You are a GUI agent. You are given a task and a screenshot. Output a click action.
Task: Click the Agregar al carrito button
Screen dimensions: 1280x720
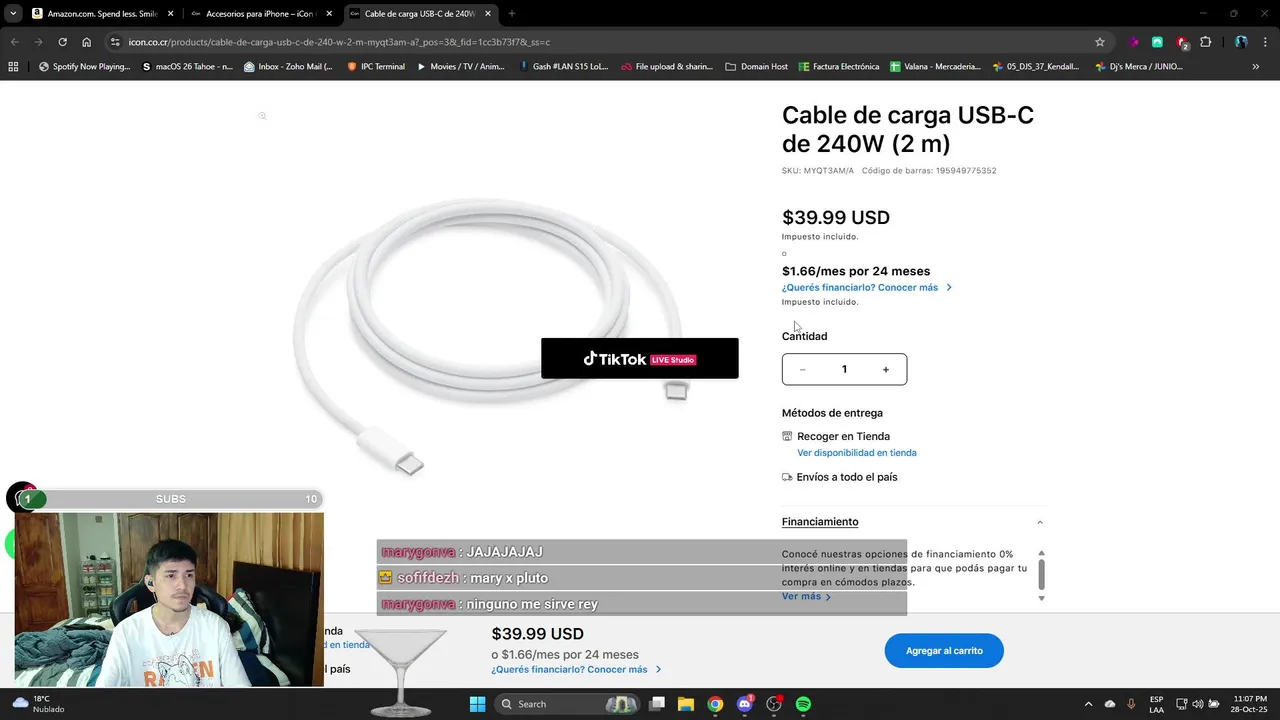[944, 651]
